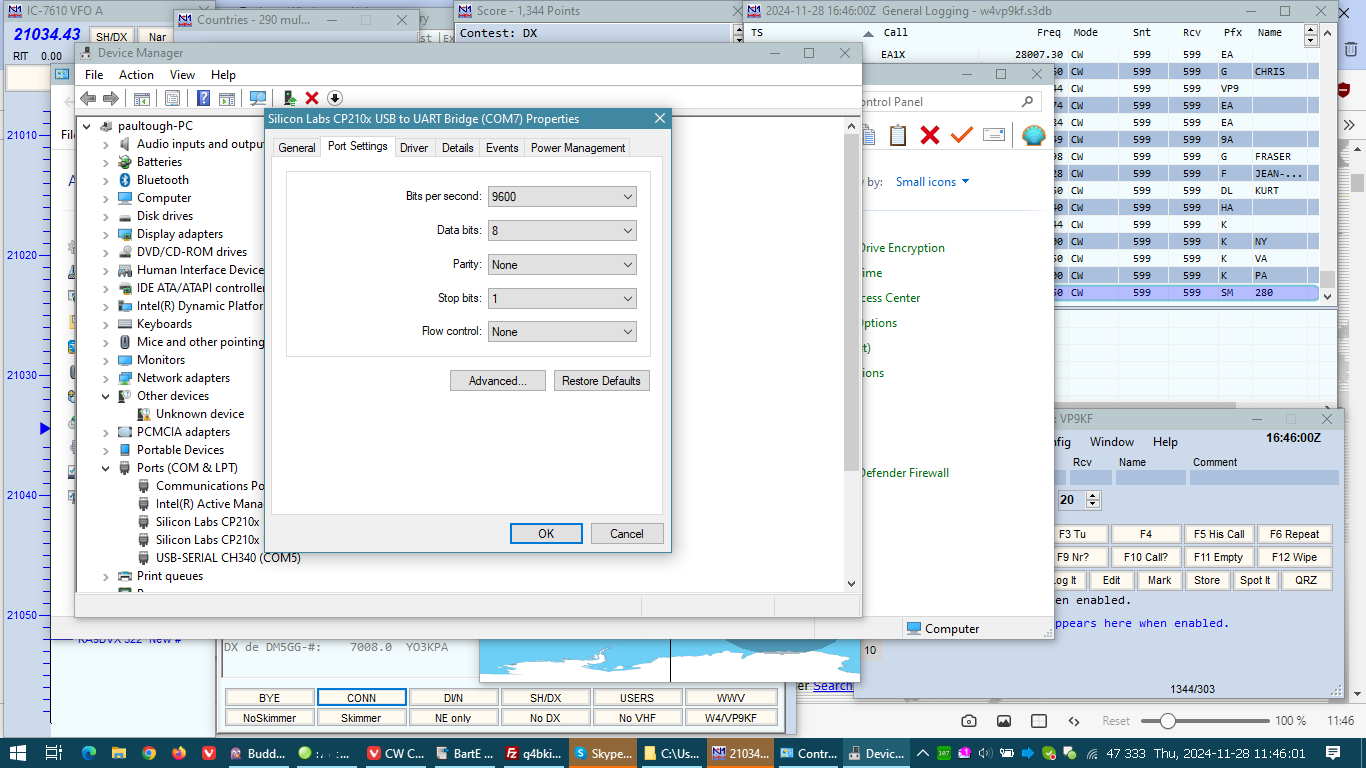This screenshot has height=768, width=1366.
Task: Click Restore Defaults button
Action: (x=601, y=381)
